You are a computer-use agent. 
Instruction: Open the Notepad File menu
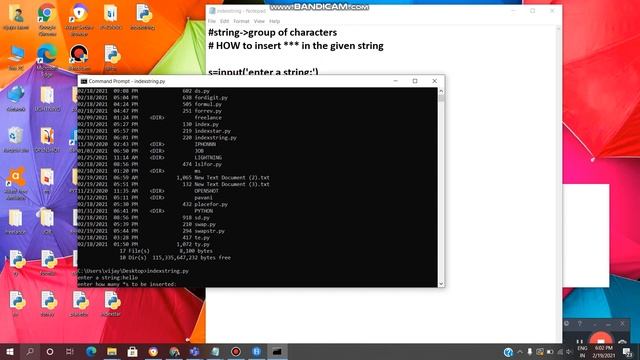click(212, 21)
